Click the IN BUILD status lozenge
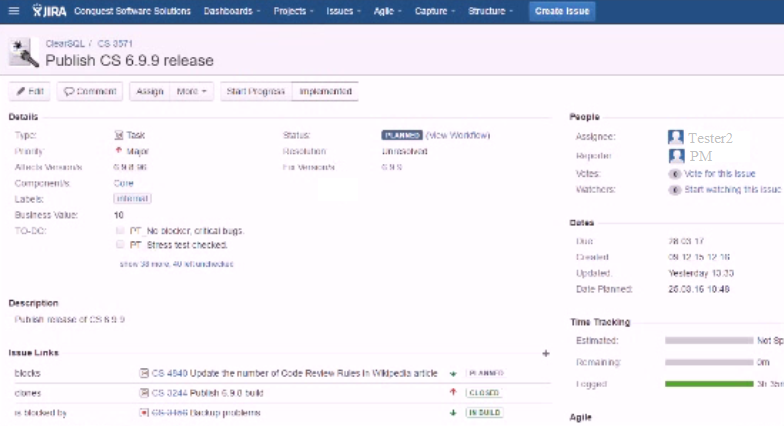Image resolution: width=784 pixels, height=426 pixels. pyautogui.click(x=484, y=412)
